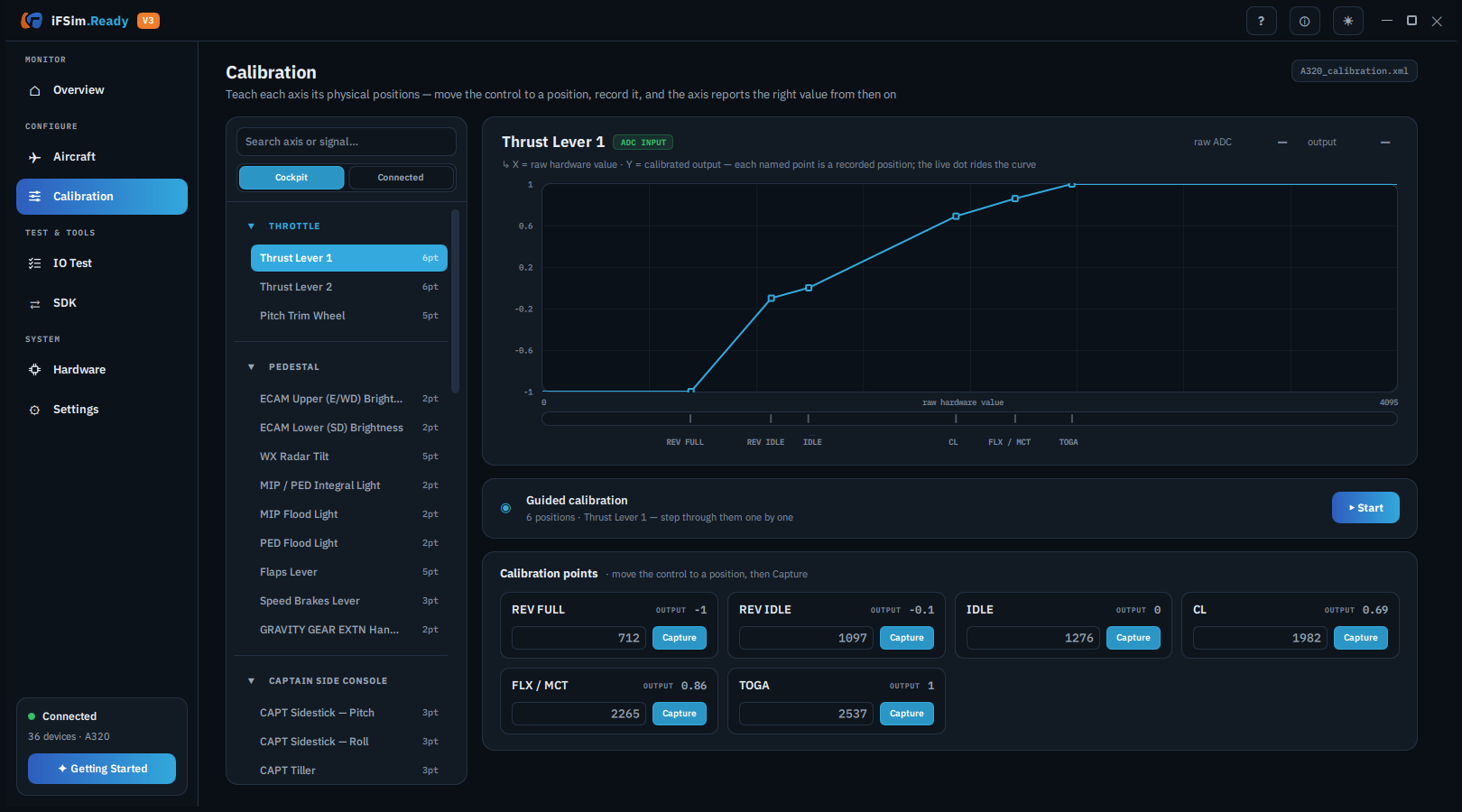The width and height of the screenshot is (1462, 812).
Task: Collapse the THROTTLE group
Action: 251,226
